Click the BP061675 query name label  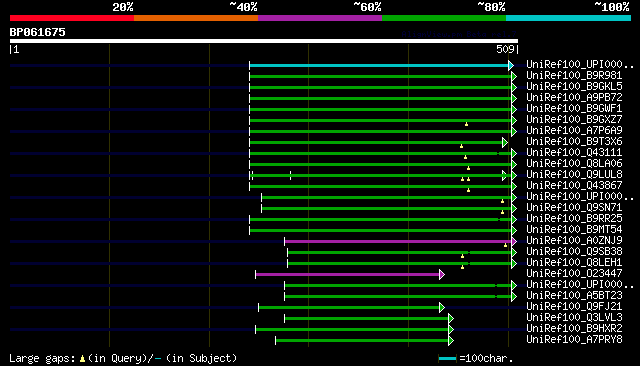[38, 32]
